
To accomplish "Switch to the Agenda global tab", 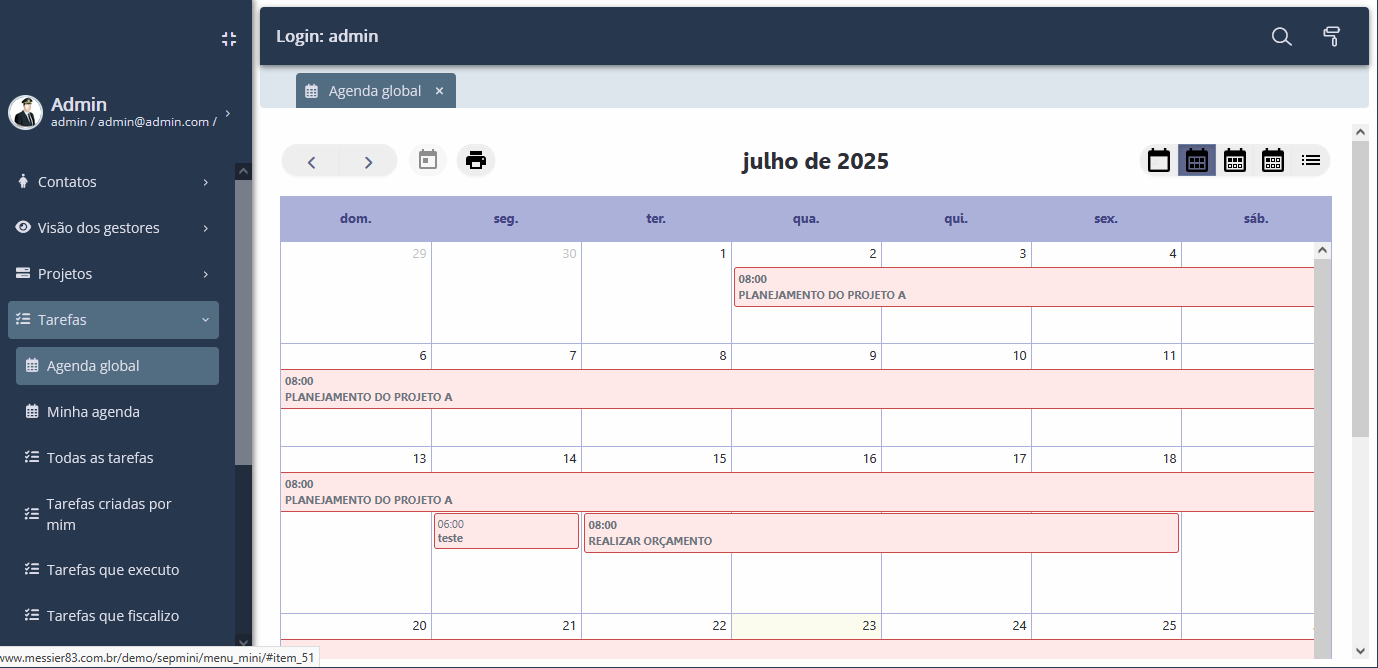I will [x=375, y=90].
